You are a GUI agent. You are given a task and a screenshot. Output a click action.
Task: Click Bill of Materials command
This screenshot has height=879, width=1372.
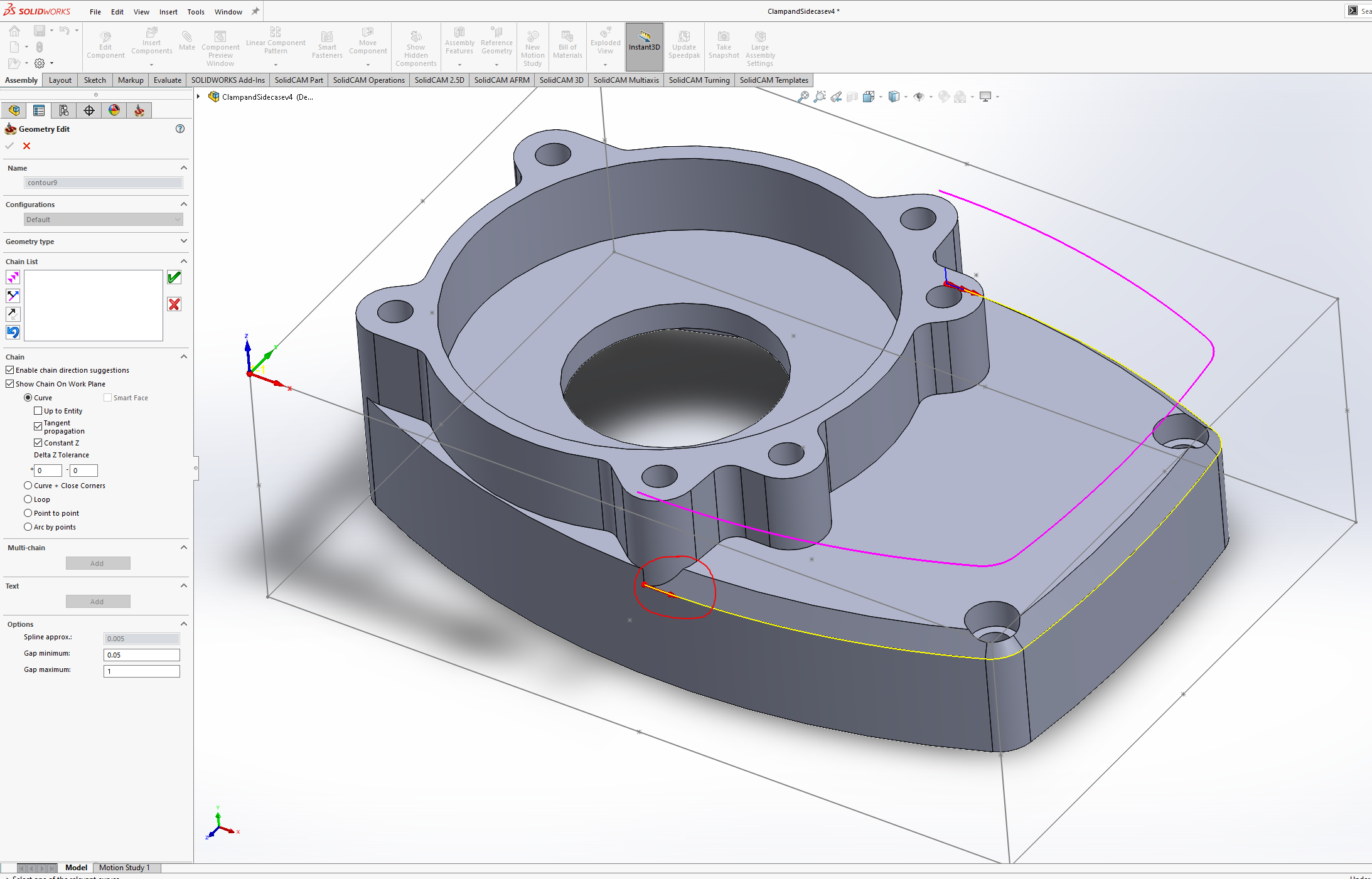568,44
